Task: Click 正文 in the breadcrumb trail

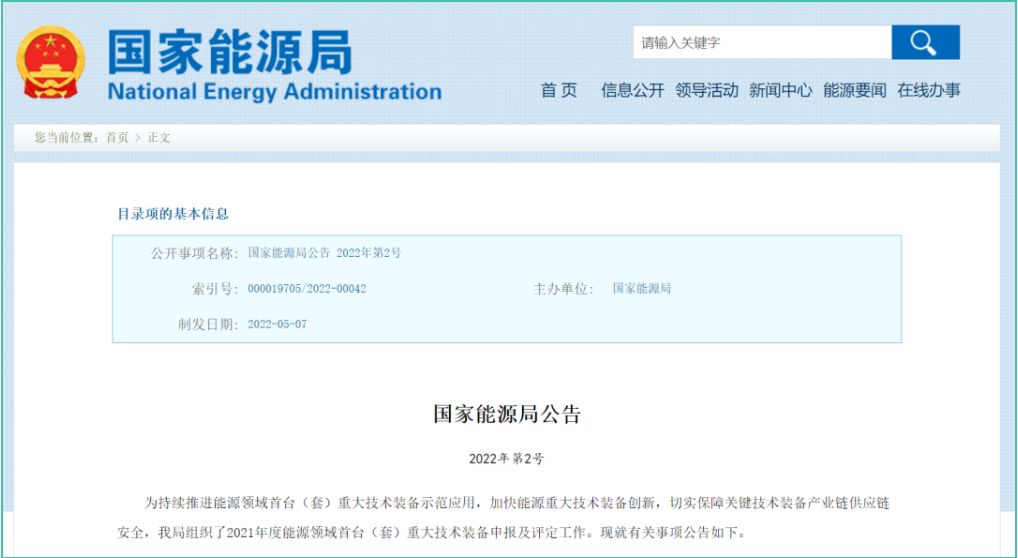Action: click(159, 138)
